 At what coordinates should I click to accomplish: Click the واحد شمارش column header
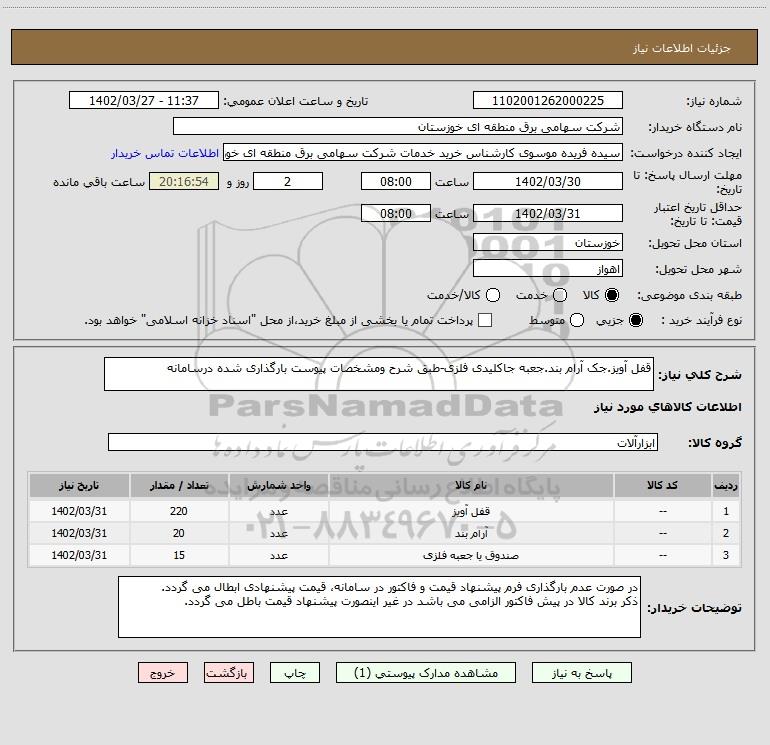[x=278, y=486]
